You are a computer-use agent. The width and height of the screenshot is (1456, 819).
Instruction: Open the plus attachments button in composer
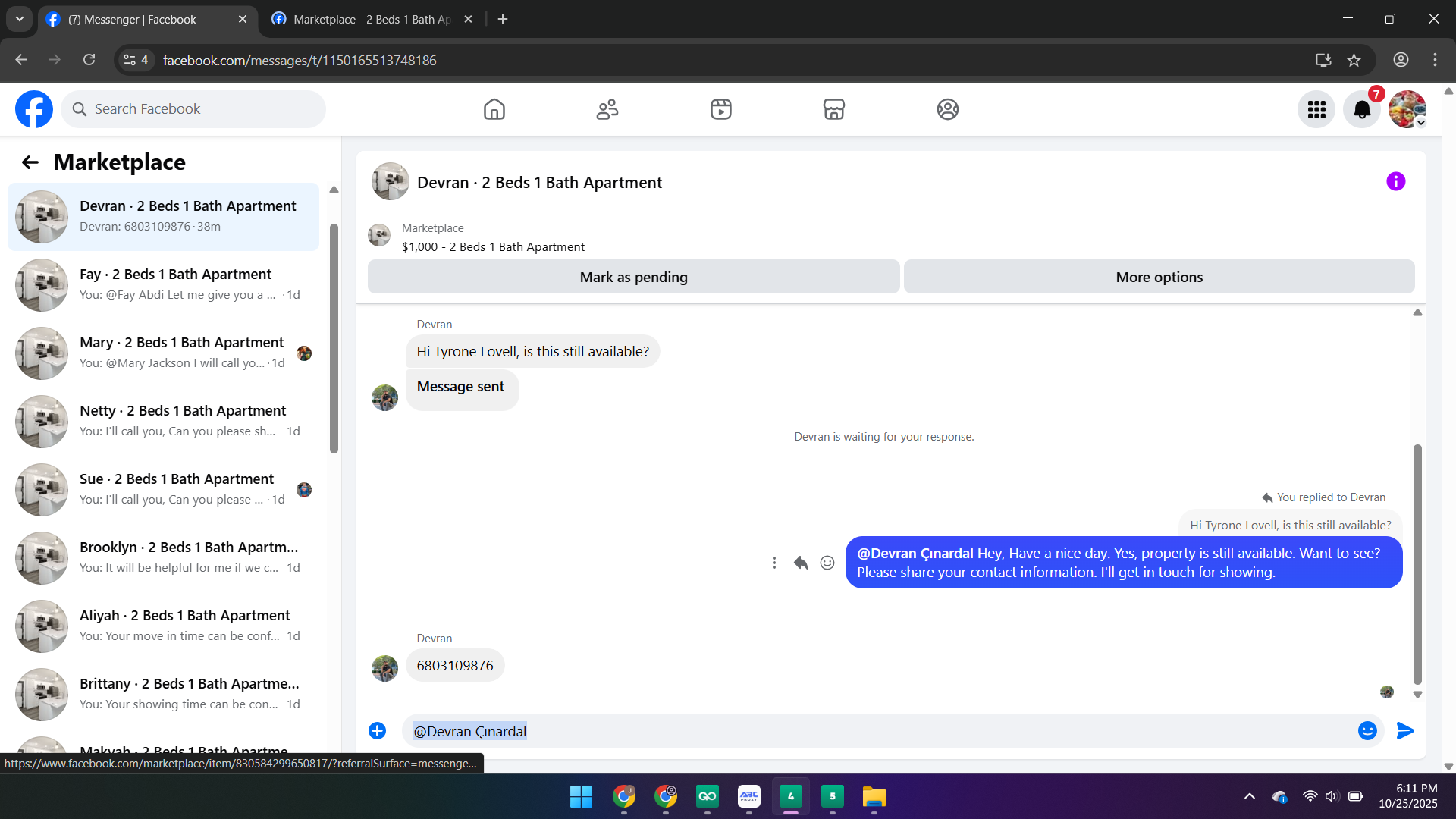[377, 730]
